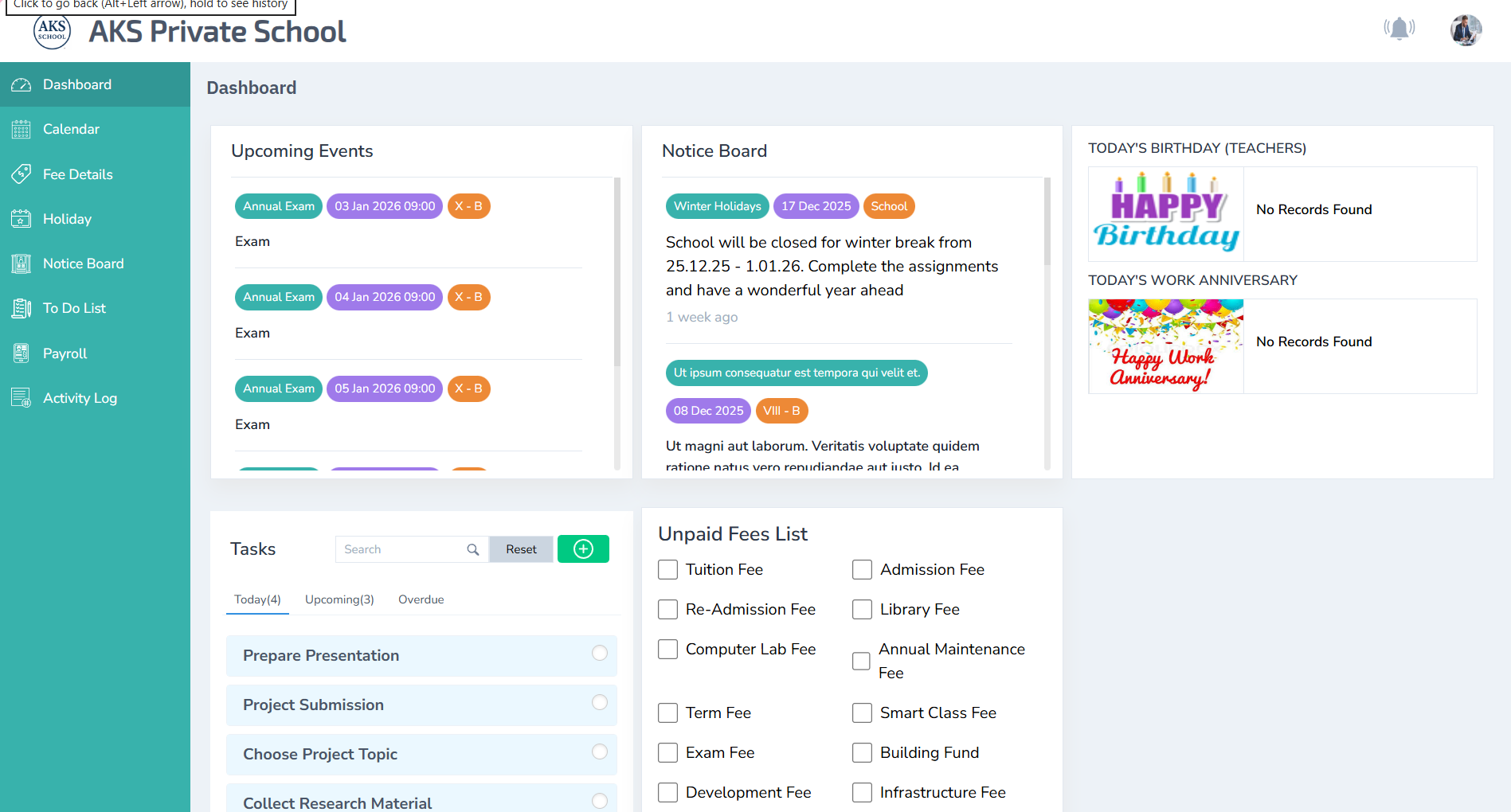The image size is (1511, 812).
Task: Open the user profile avatar
Action: pos(1465,30)
